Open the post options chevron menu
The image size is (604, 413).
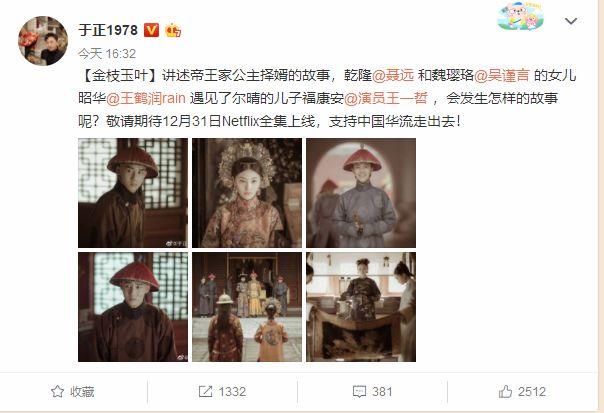[x=570, y=21]
